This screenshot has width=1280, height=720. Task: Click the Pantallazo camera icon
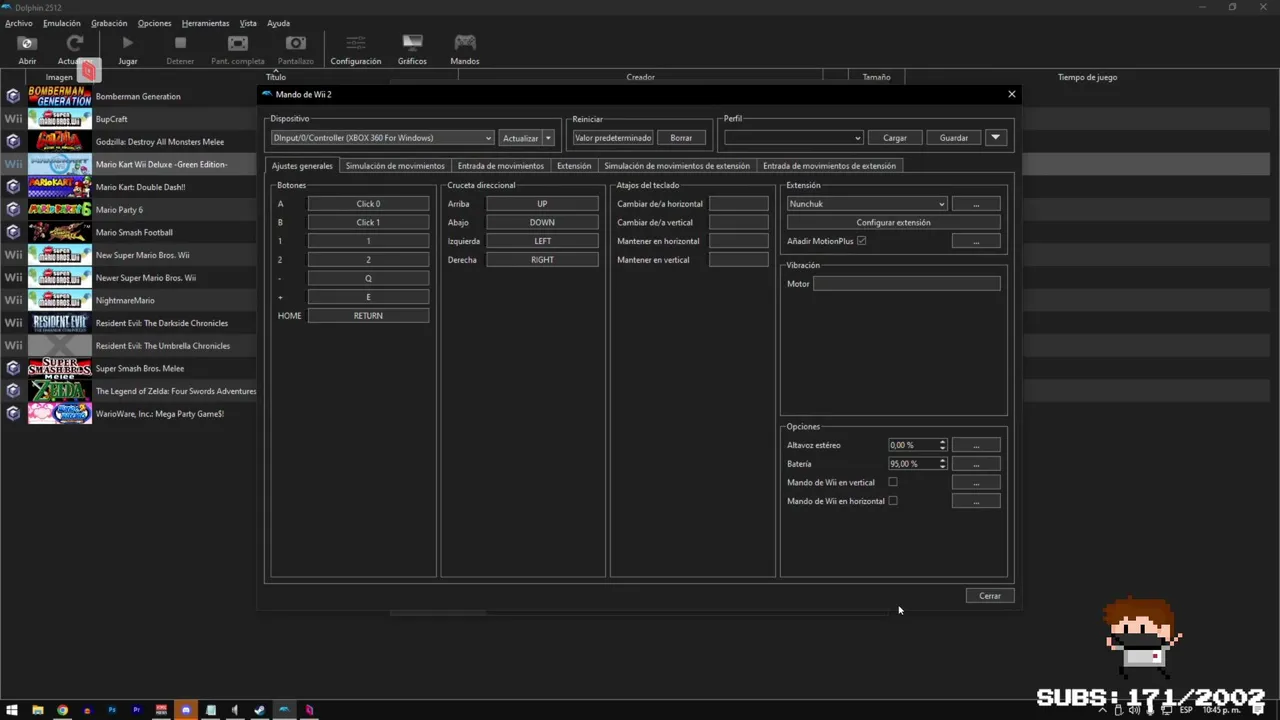click(295, 43)
